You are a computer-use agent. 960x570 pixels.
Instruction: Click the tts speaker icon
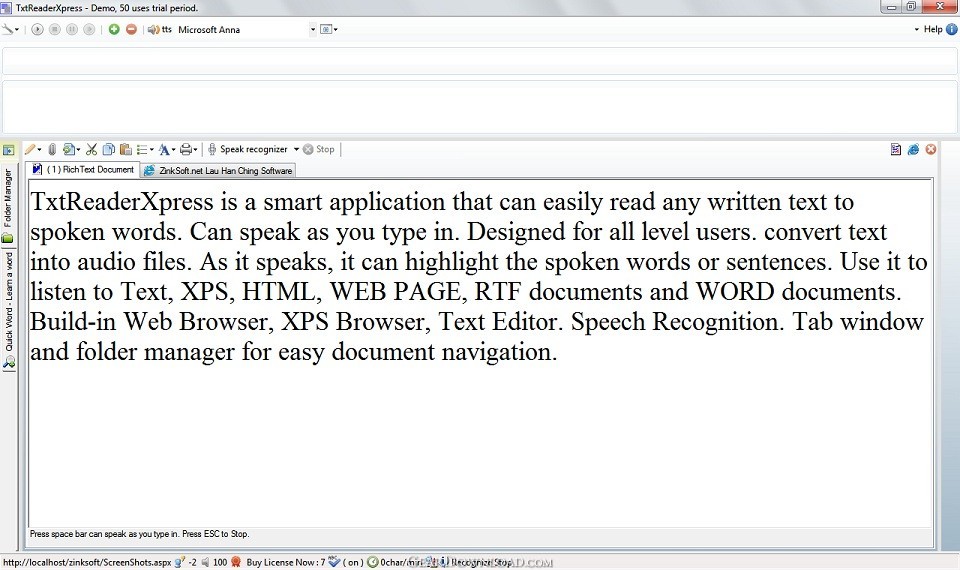click(x=153, y=29)
